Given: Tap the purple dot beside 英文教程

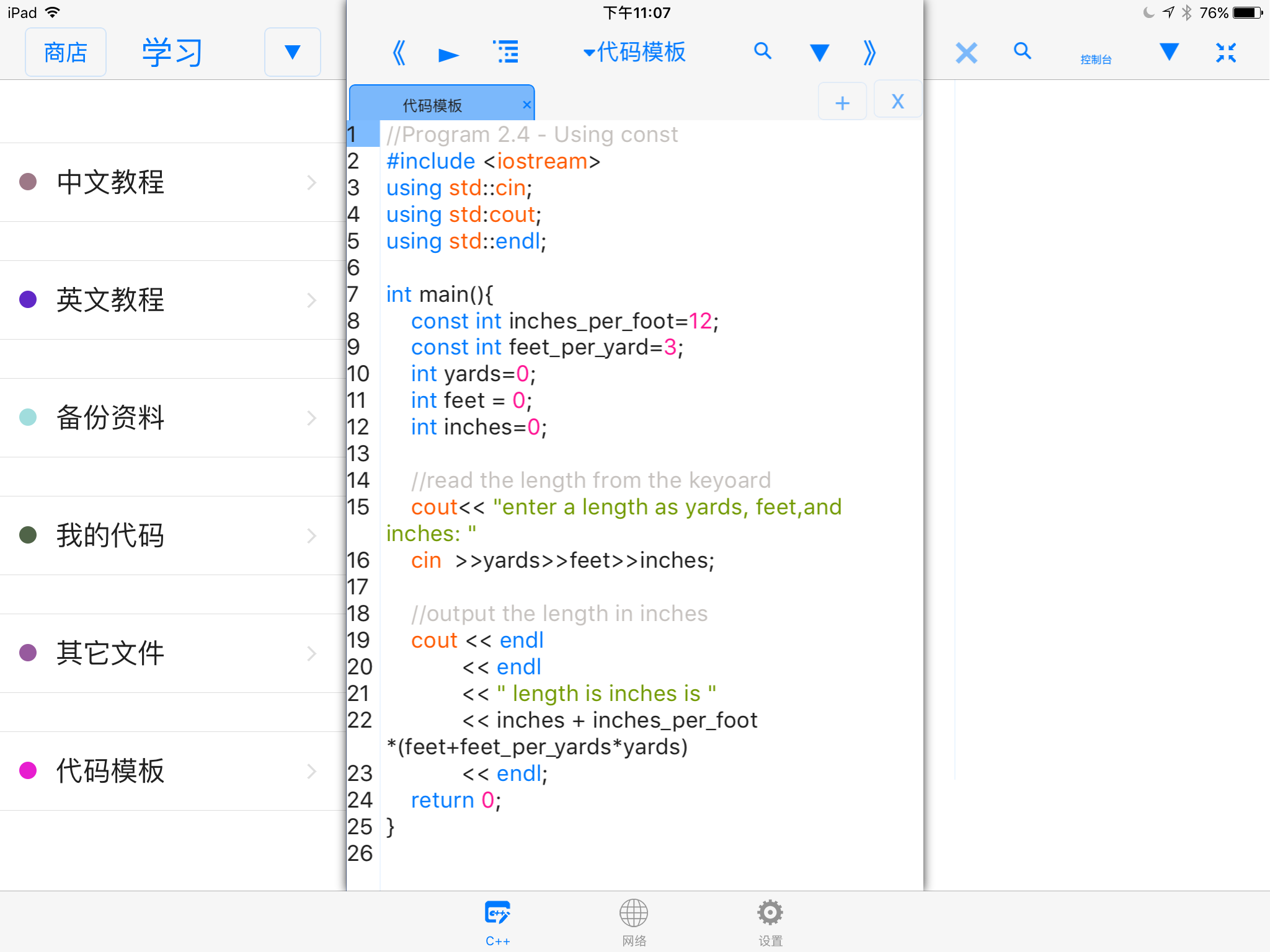Looking at the screenshot, I should pos(28,299).
